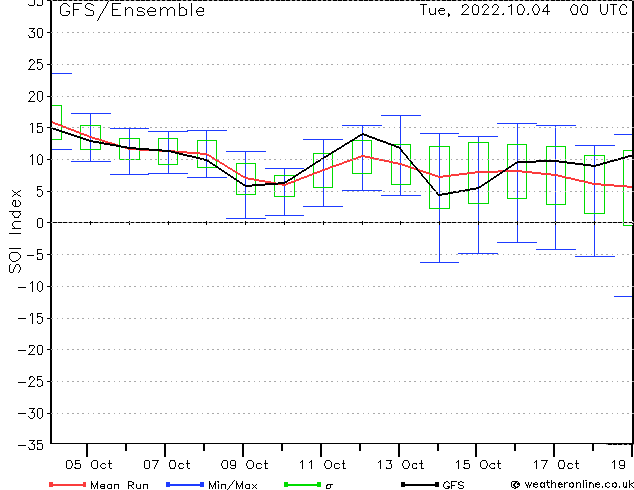634x490 pixels.
Task: Click the -35 value on y-axis
Action: coord(31,445)
